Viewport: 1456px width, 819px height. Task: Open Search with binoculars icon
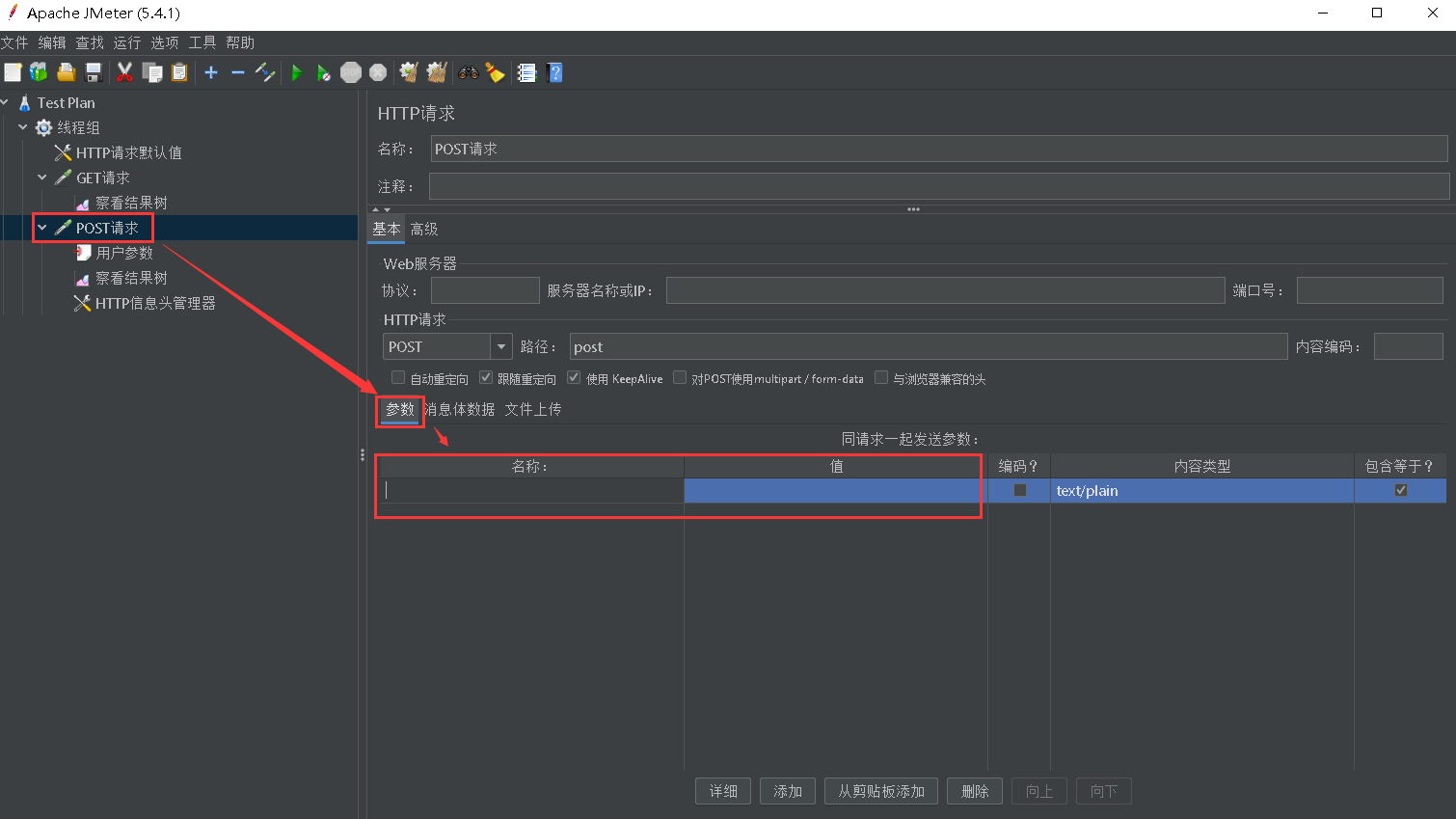[x=469, y=72]
